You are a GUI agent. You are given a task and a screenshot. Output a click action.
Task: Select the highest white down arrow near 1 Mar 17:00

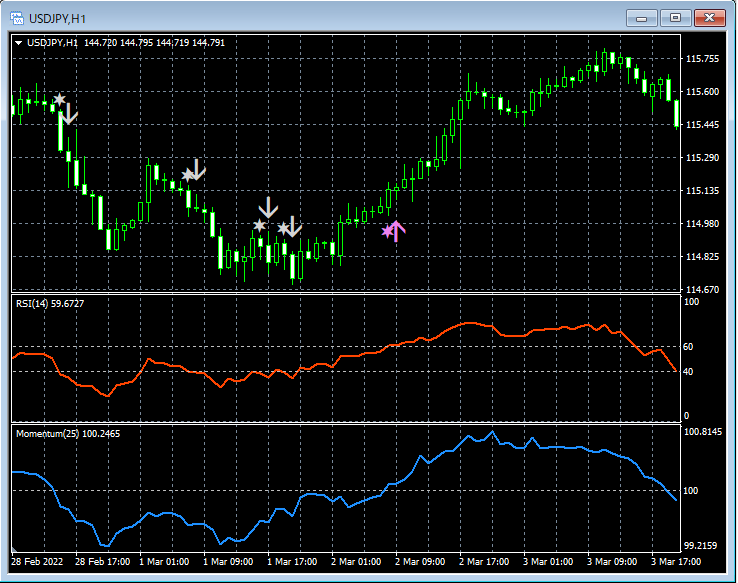(268, 208)
